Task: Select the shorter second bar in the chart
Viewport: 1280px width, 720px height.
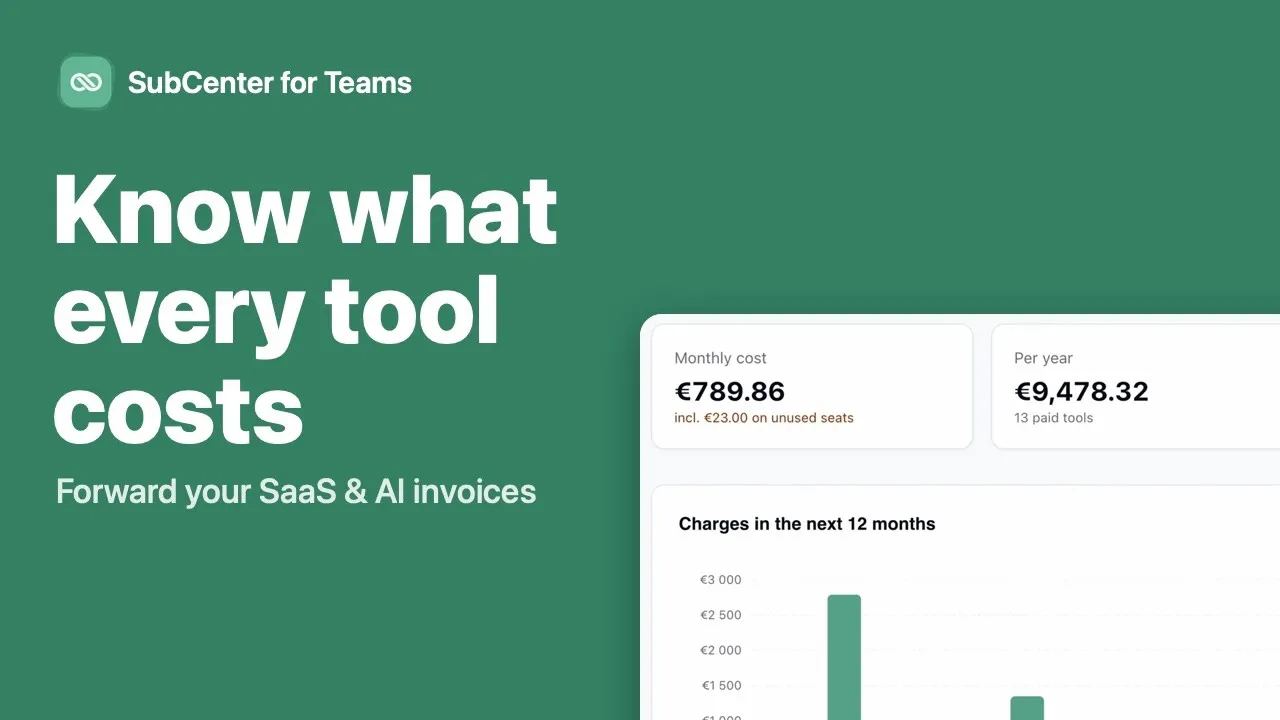Action: click(1027, 708)
